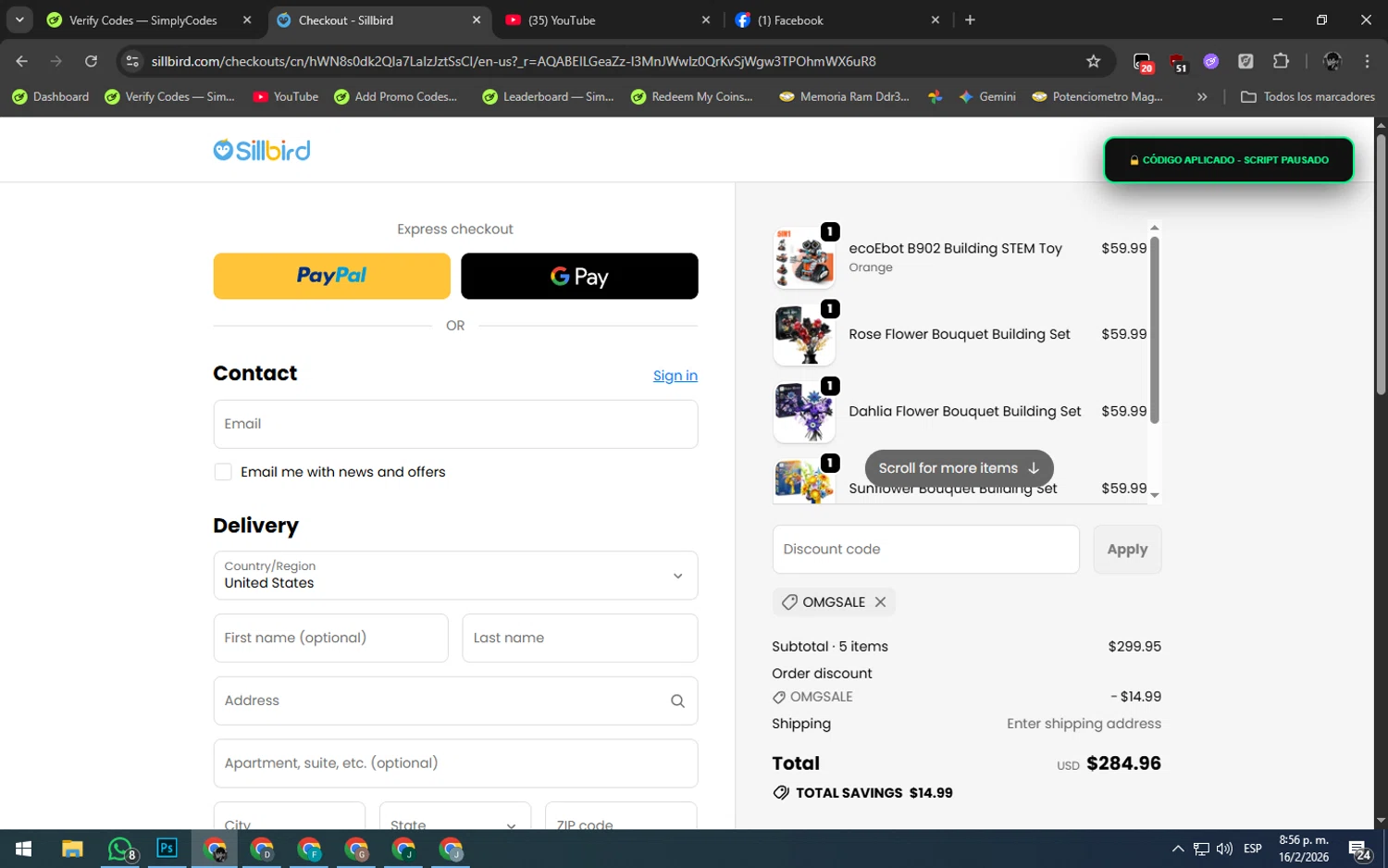This screenshot has width=1388, height=868.
Task: Click the volume speaker tray icon
Action: coord(1224,849)
